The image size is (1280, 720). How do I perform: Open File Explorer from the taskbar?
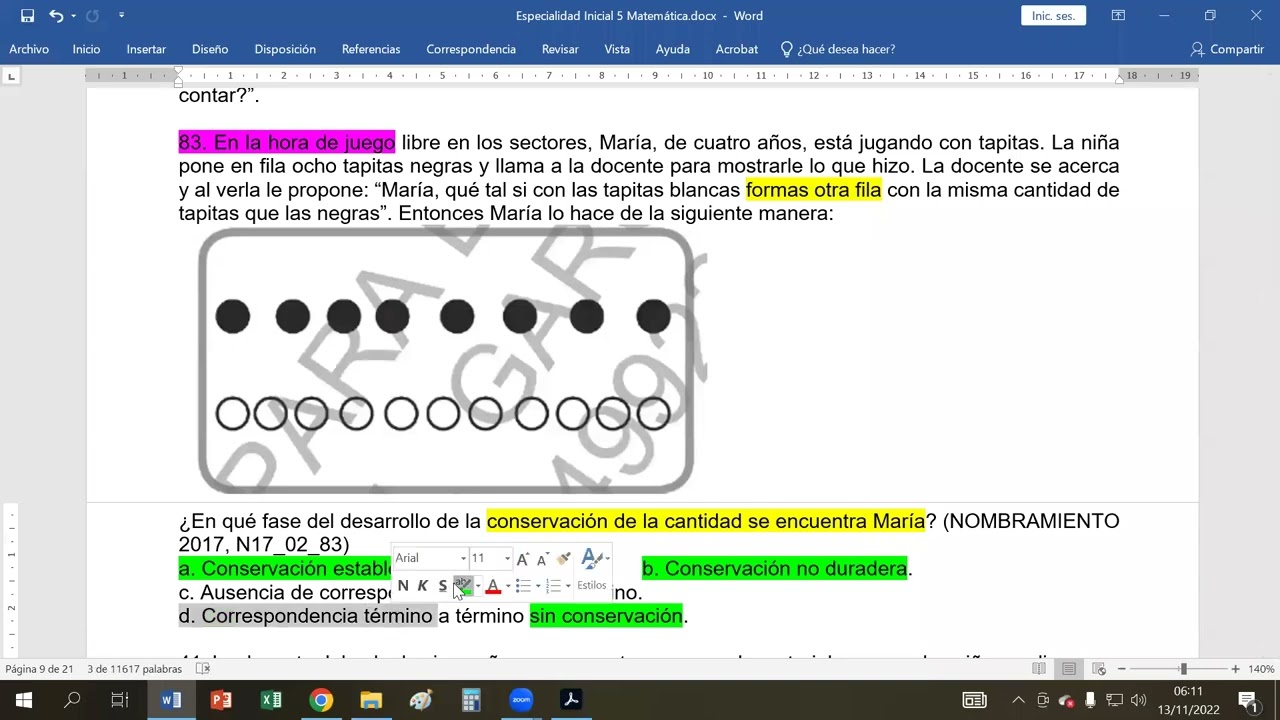pos(371,700)
